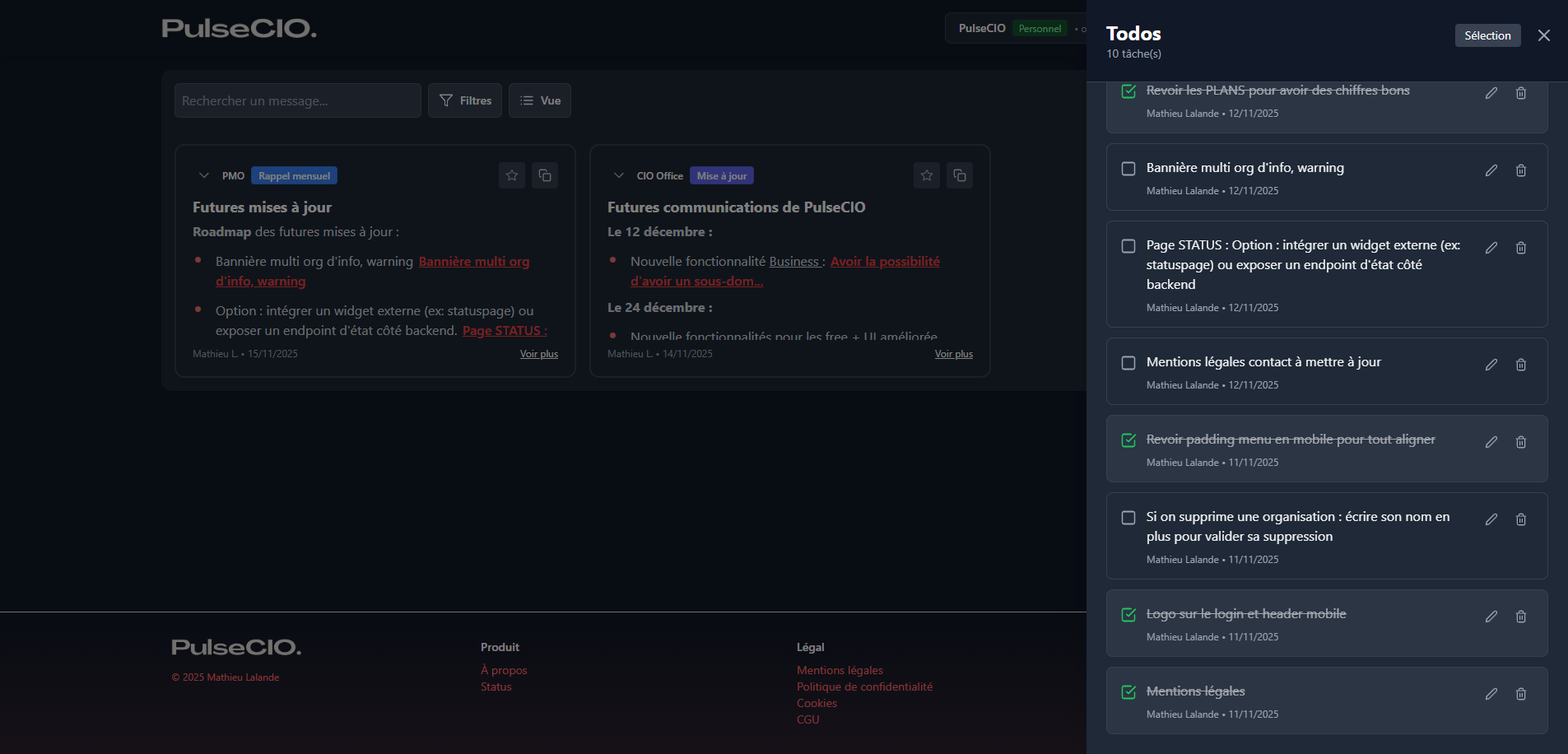Edit the Bannière multi org todo
The height and width of the screenshot is (754, 1568).
[x=1491, y=170]
